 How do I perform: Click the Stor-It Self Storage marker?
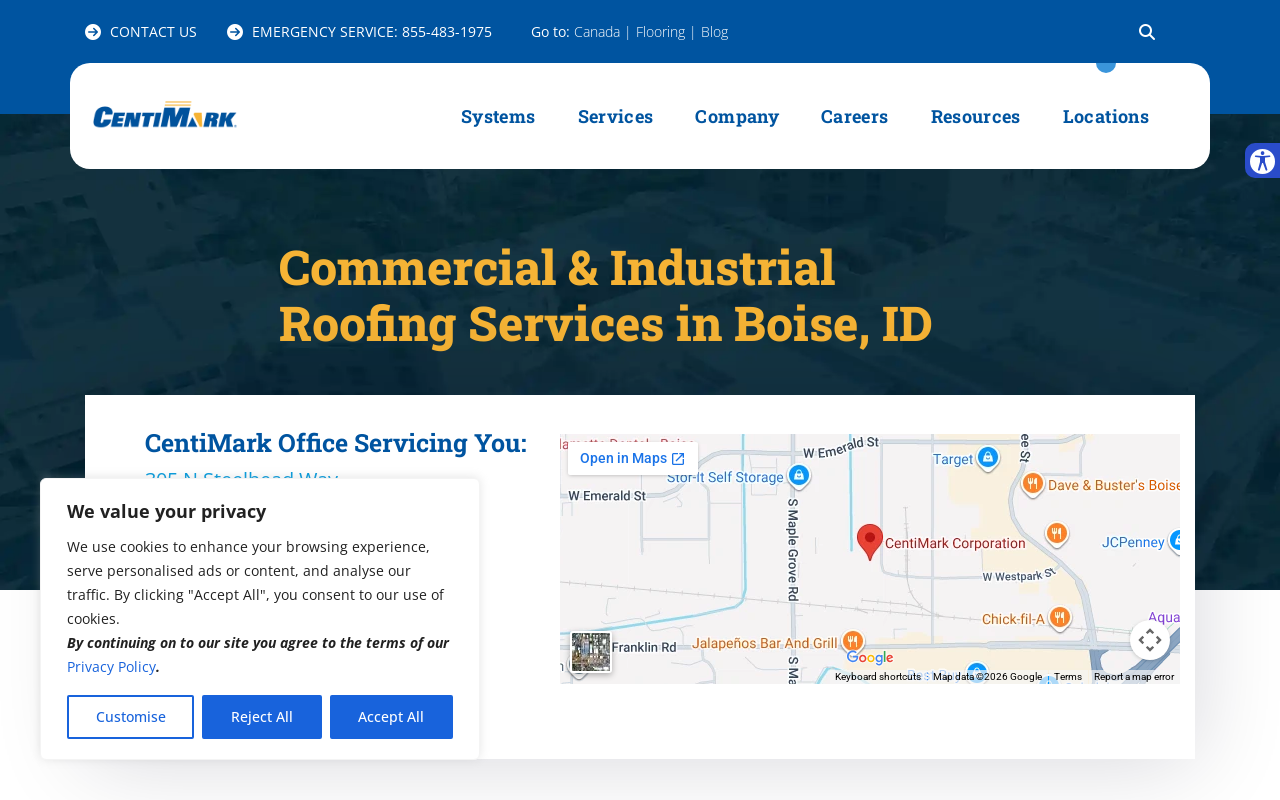(x=798, y=475)
